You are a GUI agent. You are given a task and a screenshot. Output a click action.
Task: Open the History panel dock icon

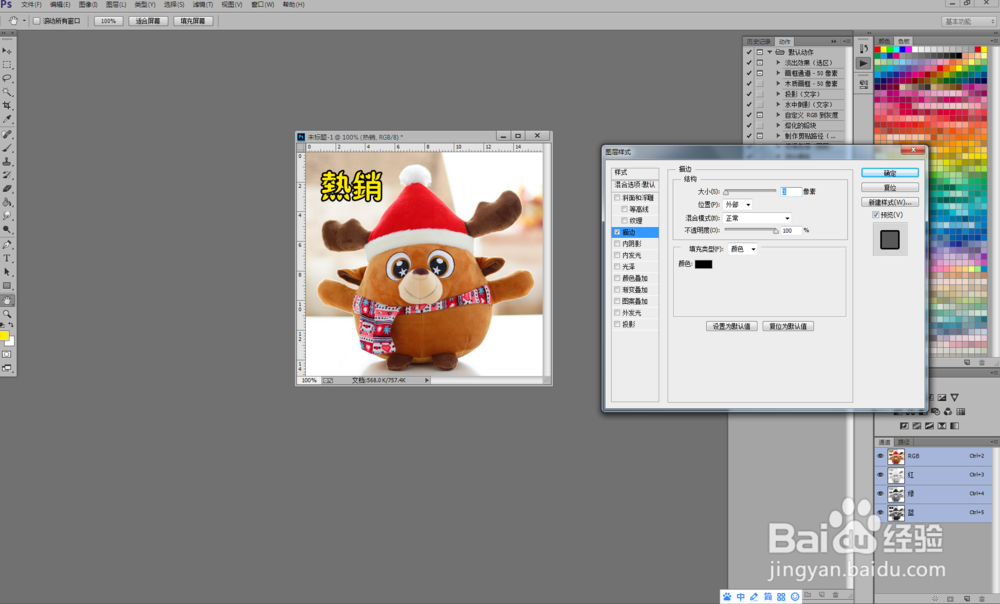click(864, 48)
